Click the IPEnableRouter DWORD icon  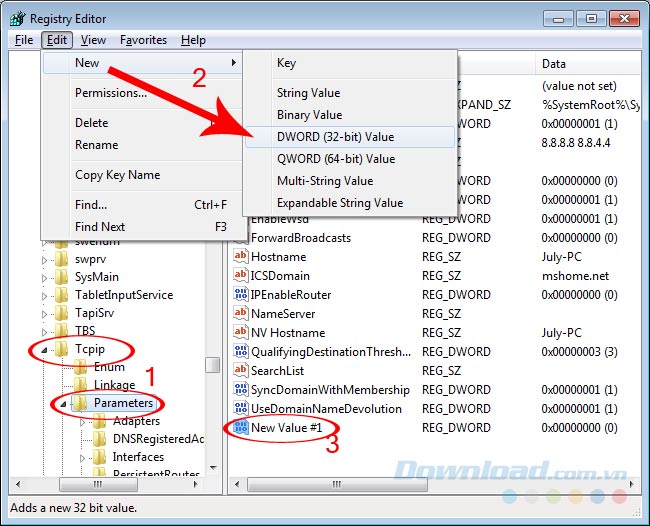[x=240, y=294]
